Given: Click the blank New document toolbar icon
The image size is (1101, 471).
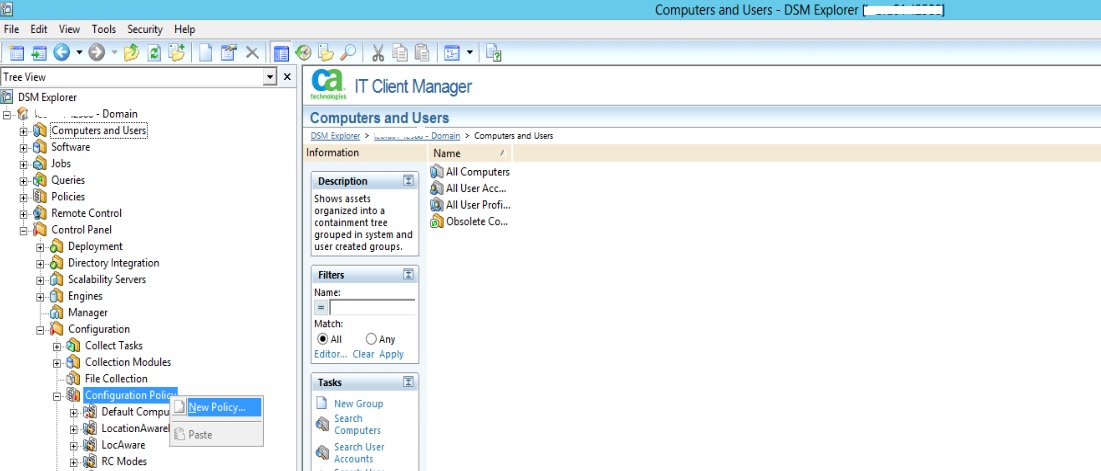Looking at the screenshot, I should click(206, 53).
